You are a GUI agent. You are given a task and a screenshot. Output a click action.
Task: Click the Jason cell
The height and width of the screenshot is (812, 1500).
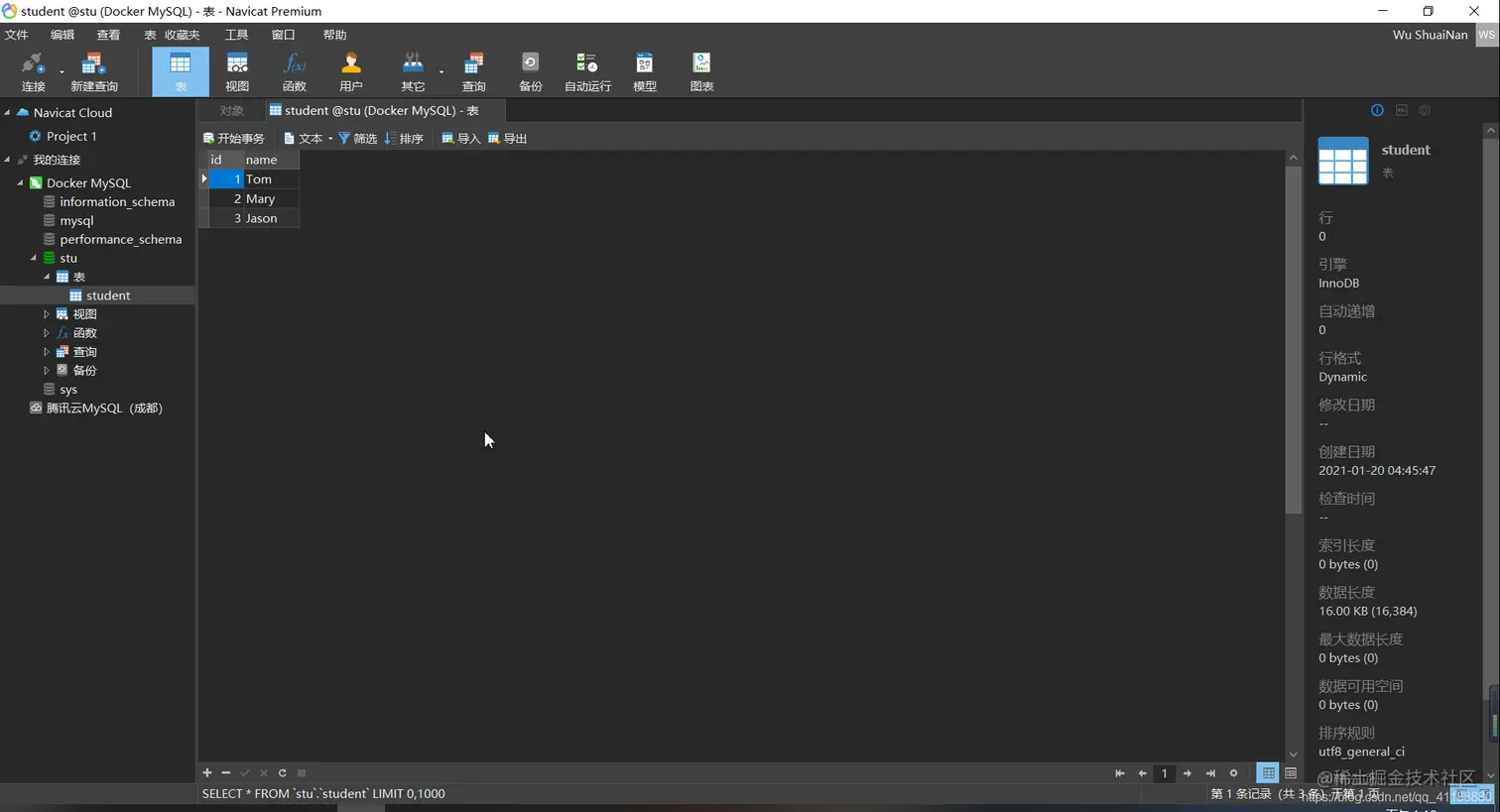270,218
